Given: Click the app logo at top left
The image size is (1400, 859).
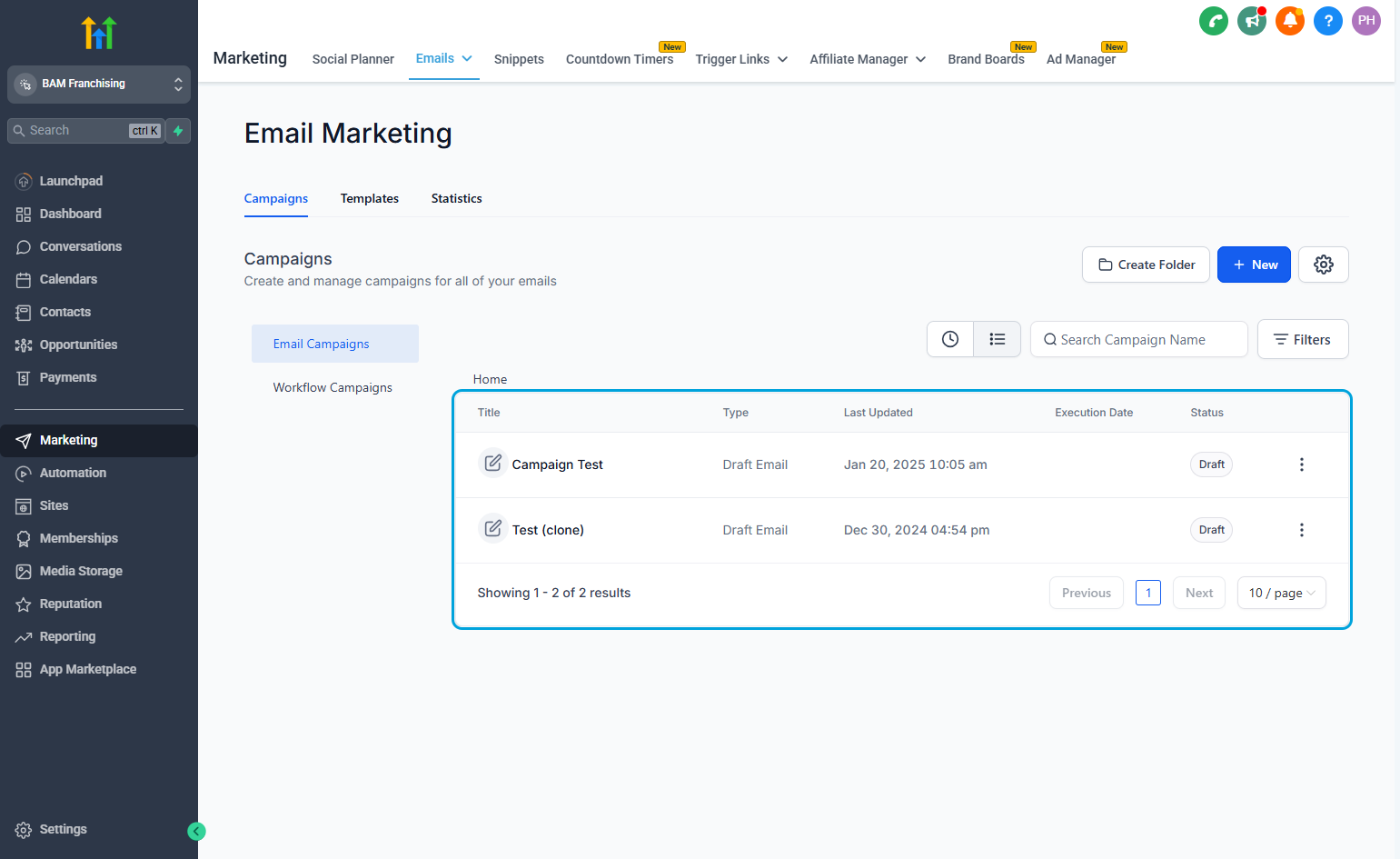Looking at the screenshot, I should 99,33.
